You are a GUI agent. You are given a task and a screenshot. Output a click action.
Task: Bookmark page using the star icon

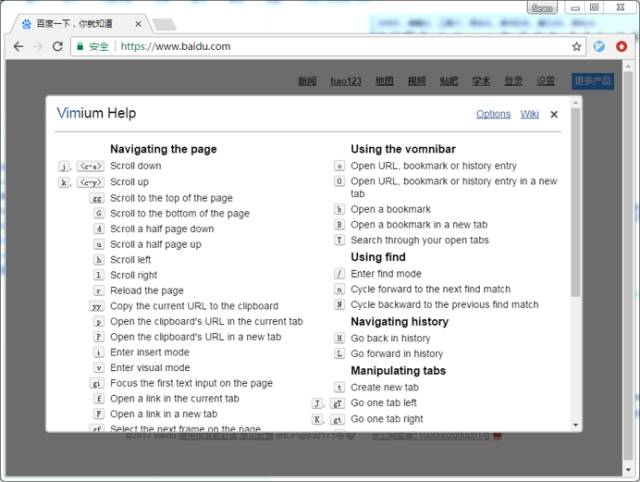tap(576, 47)
